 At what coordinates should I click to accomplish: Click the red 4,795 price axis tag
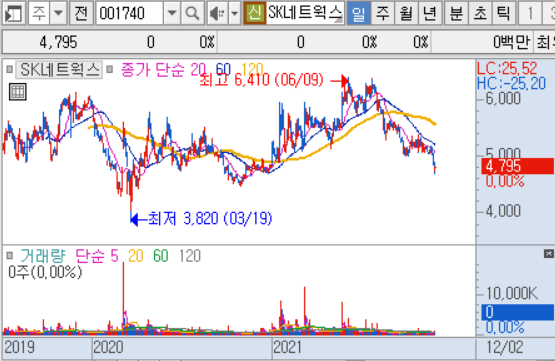pyautogui.click(x=517, y=166)
